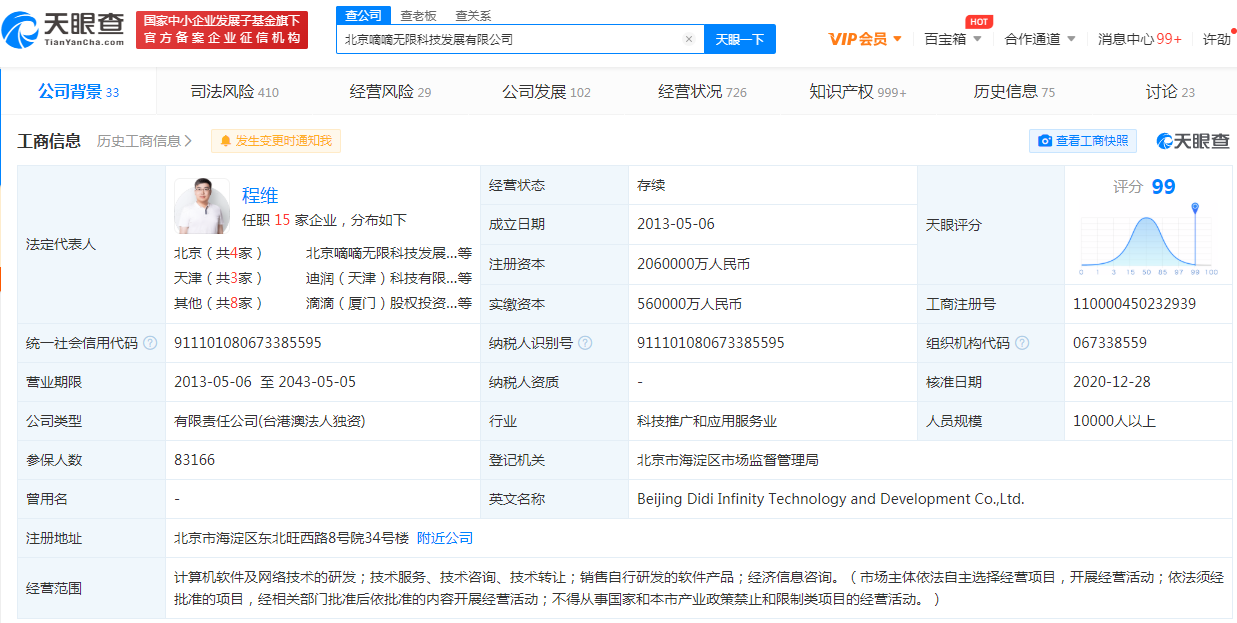1237x623 pixels.
Task: Click the help icon beside 统一社会信用代码
Action: pyautogui.click(x=150, y=343)
